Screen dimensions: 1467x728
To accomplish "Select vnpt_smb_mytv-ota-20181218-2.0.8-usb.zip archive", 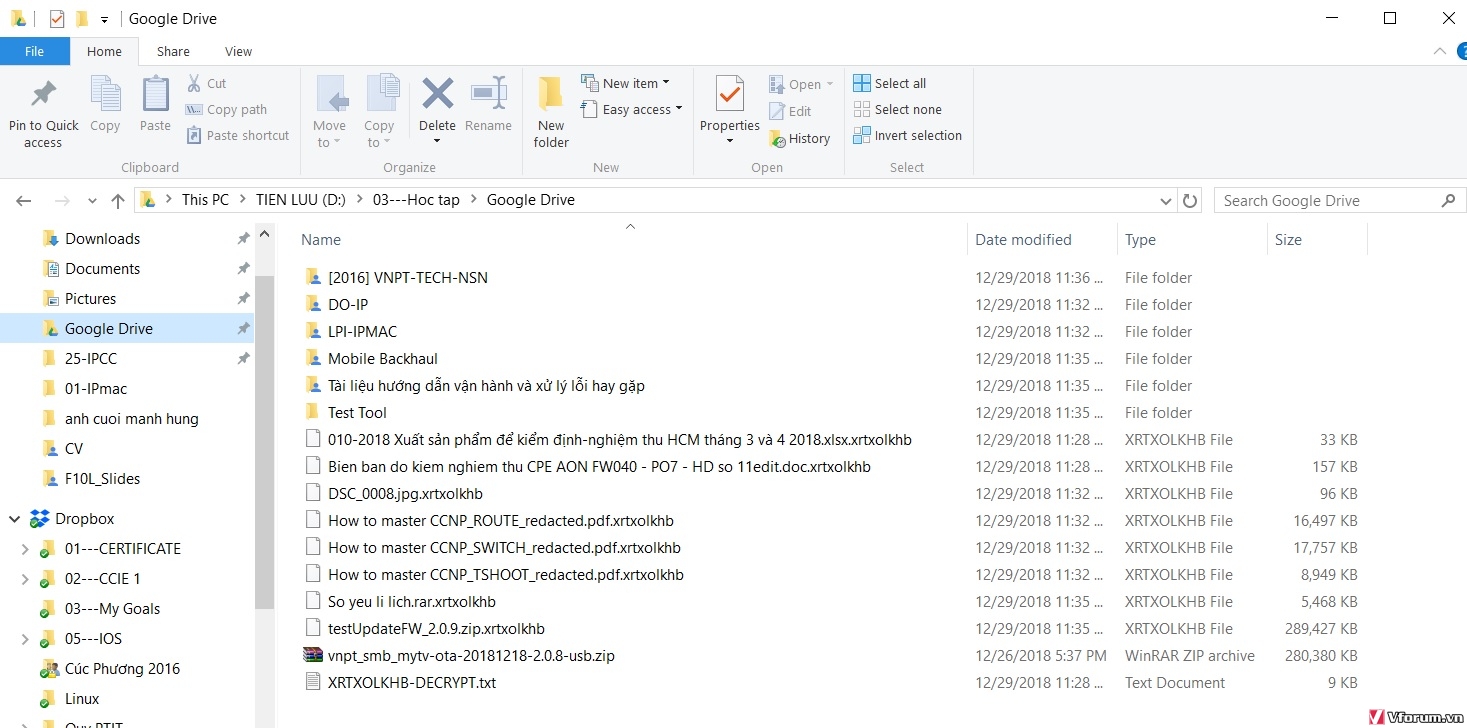I will coord(471,655).
